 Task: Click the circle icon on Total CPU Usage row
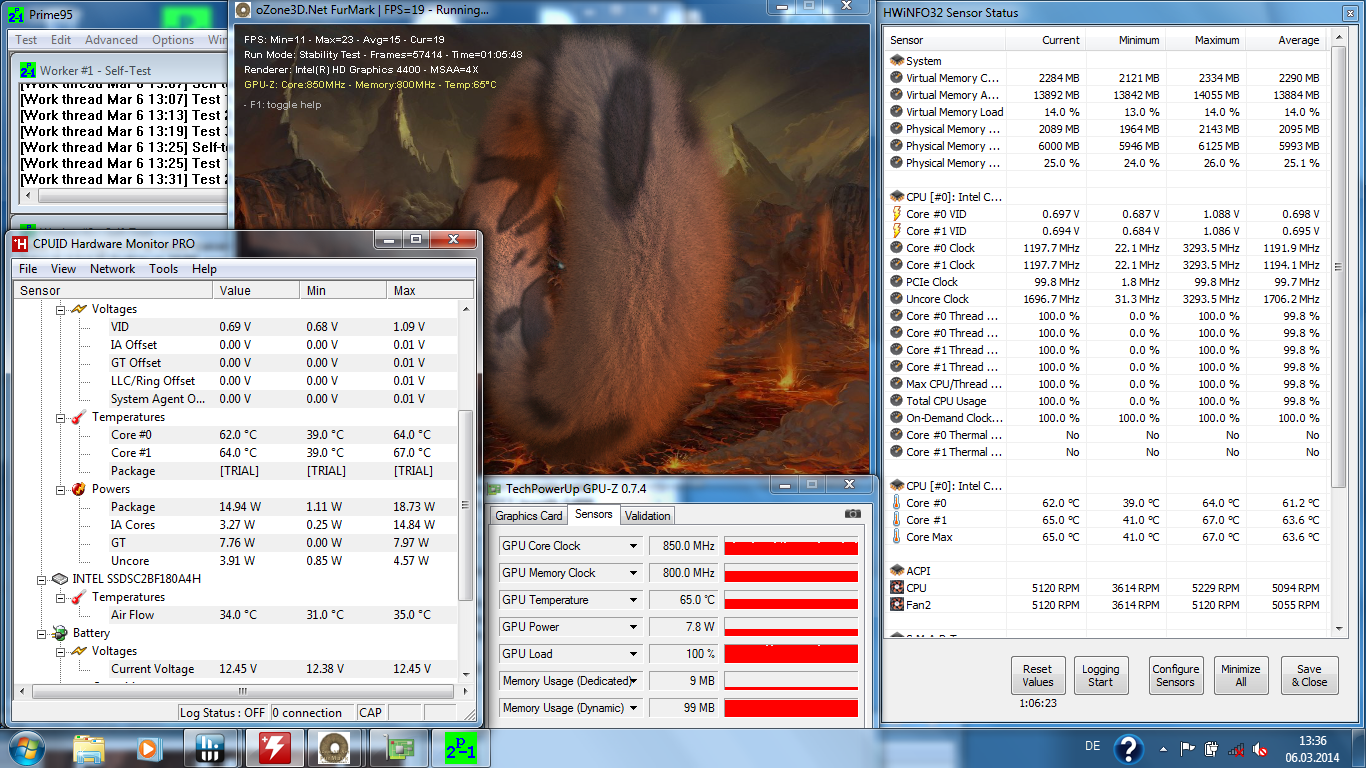897,401
